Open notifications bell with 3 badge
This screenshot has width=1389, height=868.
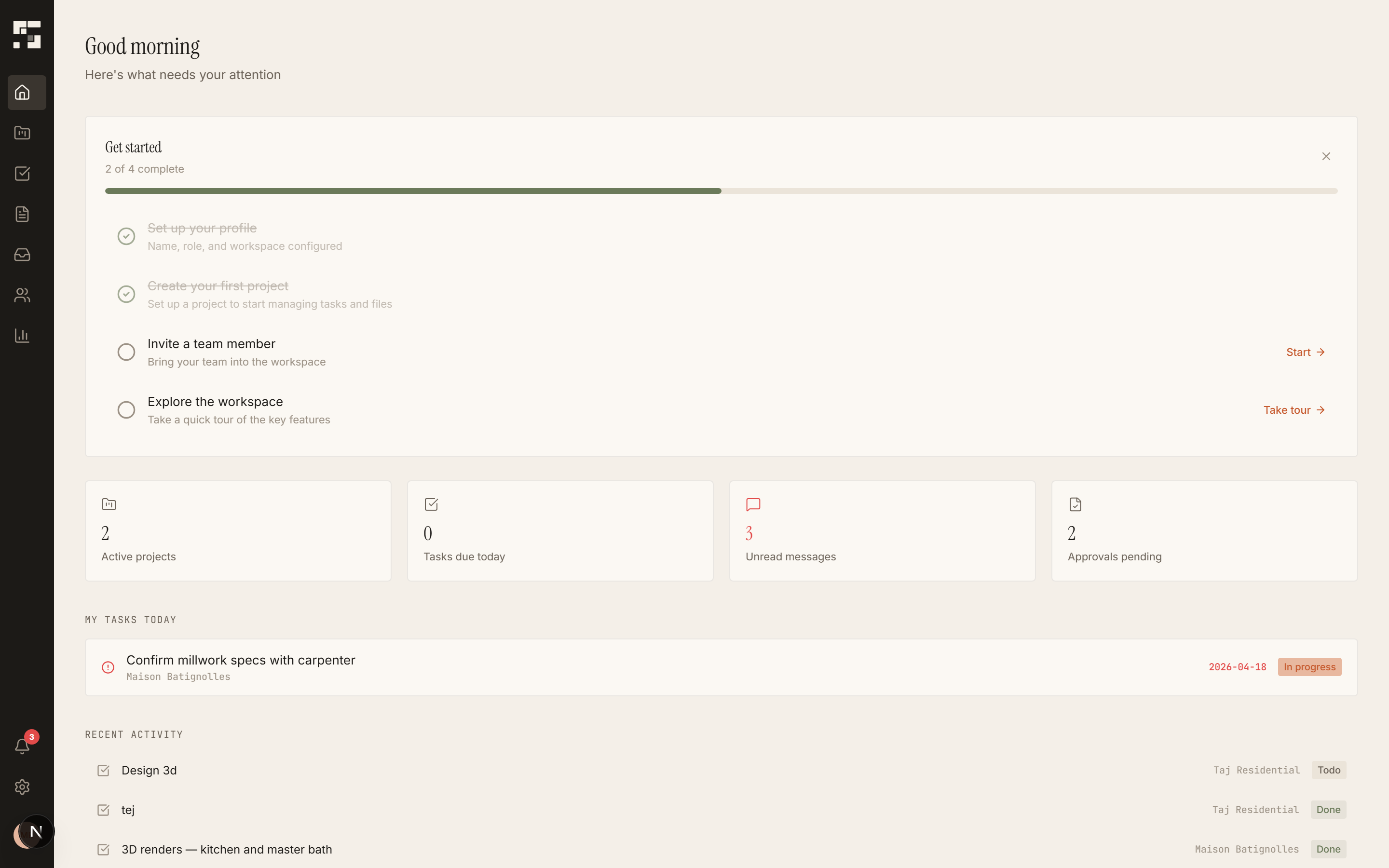[x=22, y=746]
